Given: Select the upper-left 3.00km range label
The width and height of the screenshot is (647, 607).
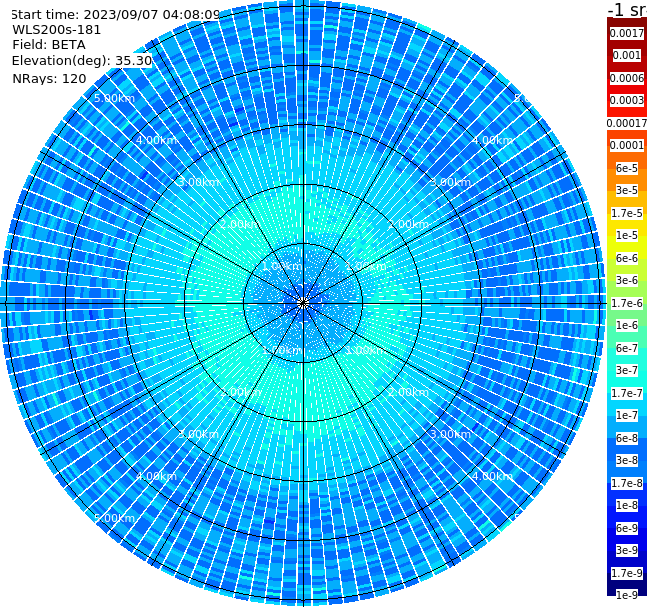Looking at the screenshot, I should (198, 182).
